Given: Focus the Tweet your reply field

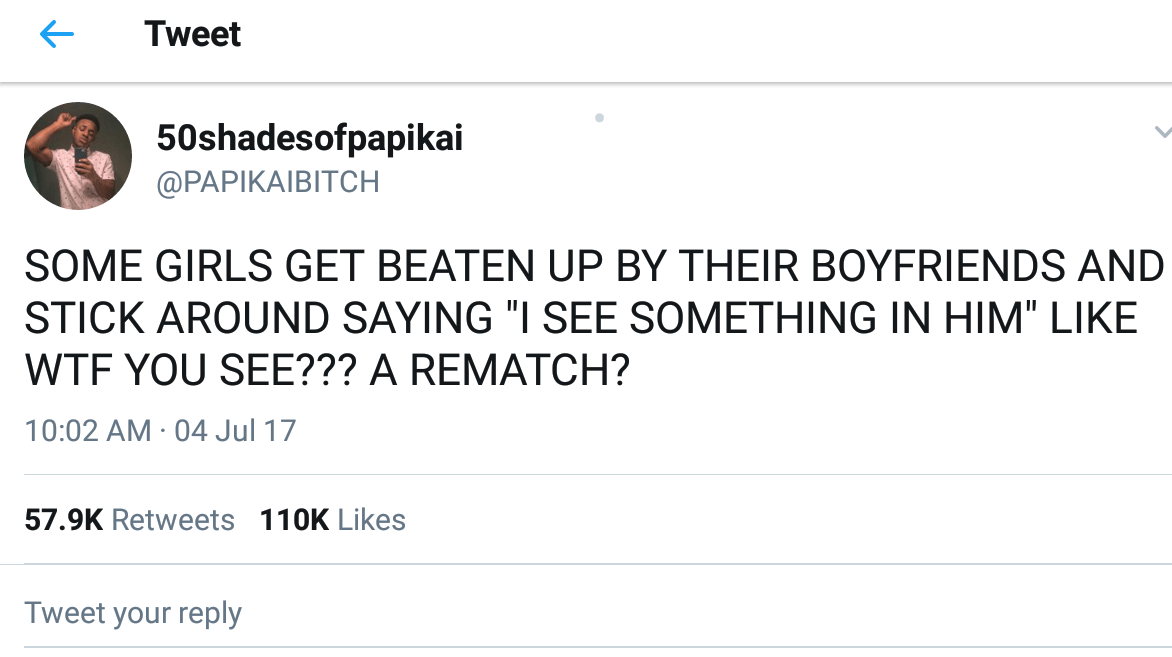Looking at the screenshot, I should [133, 612].
